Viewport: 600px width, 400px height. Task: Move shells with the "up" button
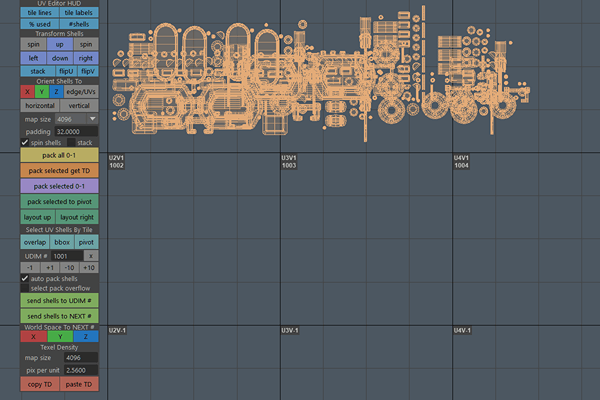click(x=60, y=45)
